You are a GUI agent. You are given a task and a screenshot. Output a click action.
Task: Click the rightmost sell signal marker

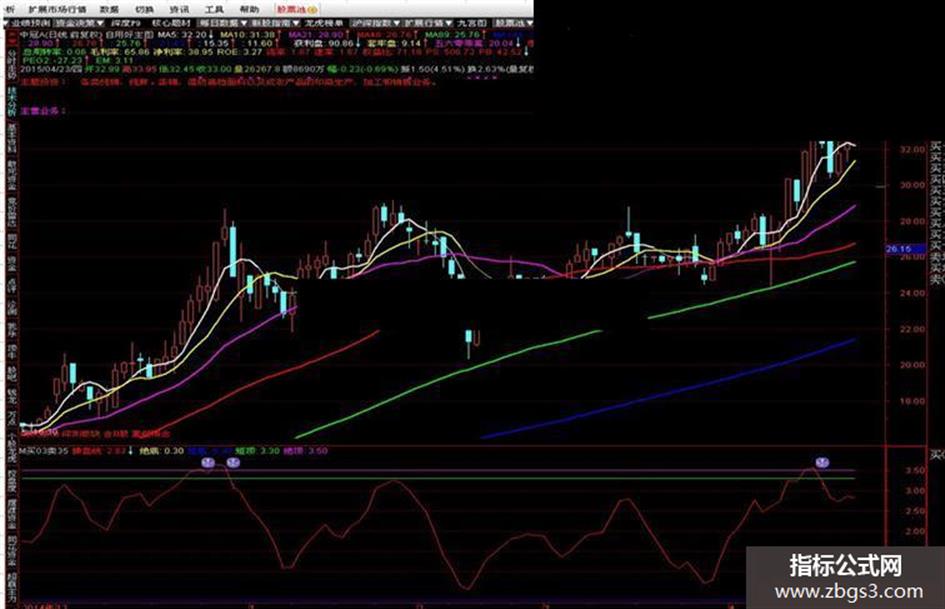822,462
